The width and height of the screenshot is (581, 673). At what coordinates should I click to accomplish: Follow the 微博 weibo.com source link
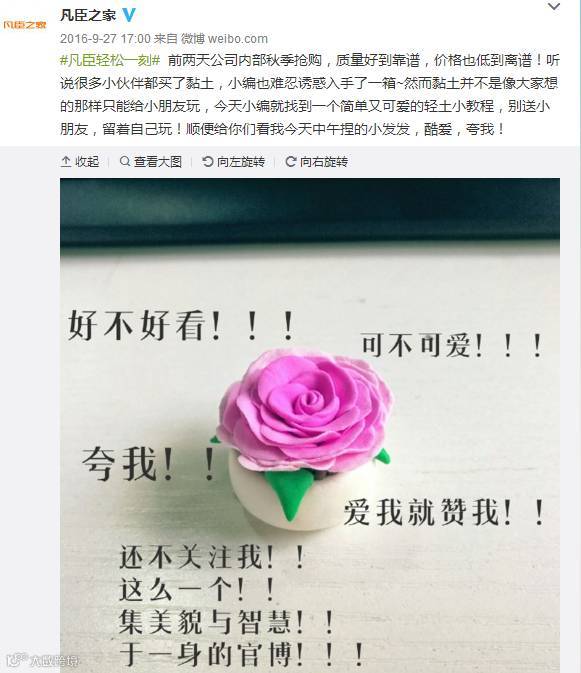click(224, 39)
